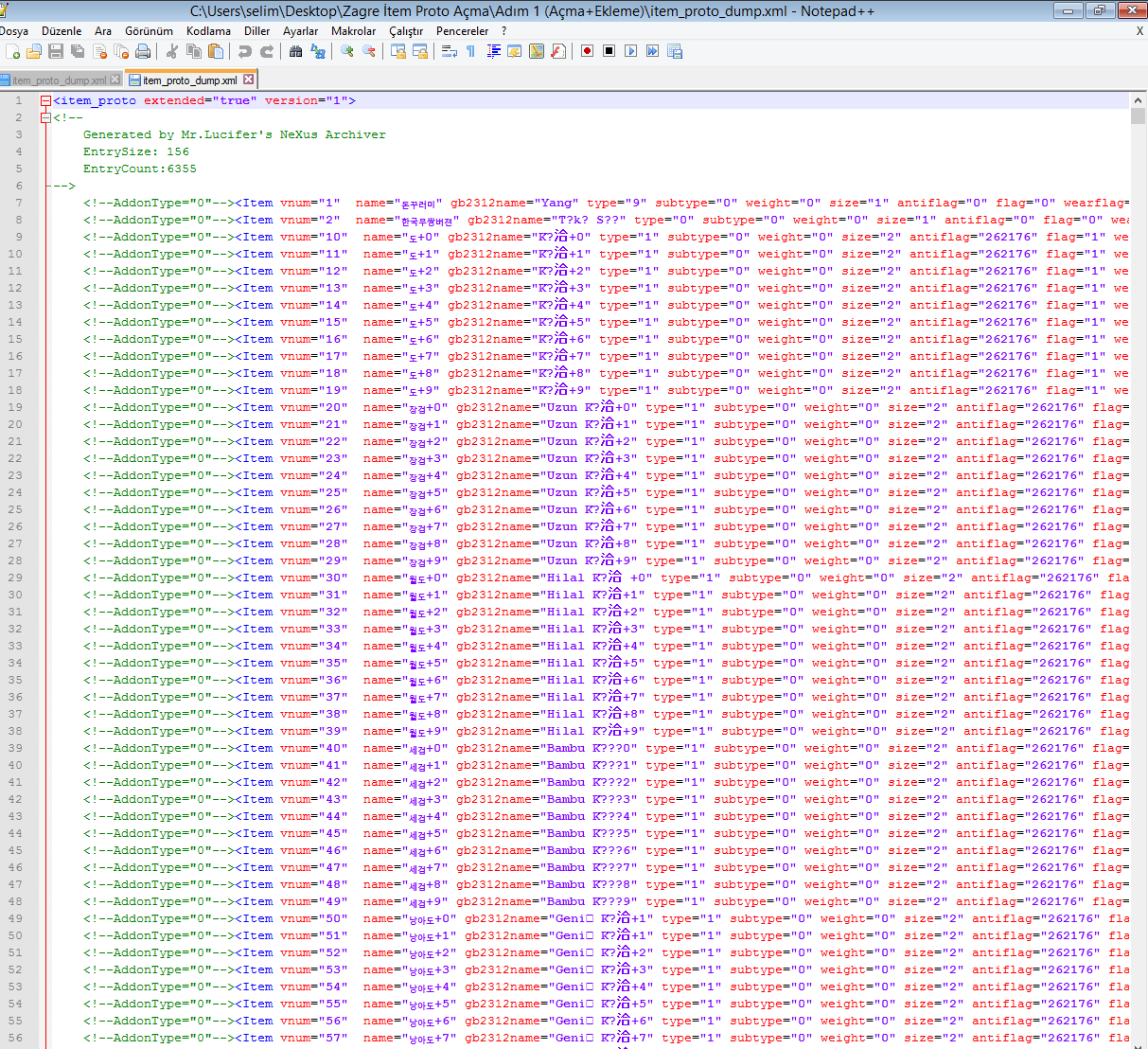Zoom in on the editor text
This screenshot has height=1049, width=1148.
[x=347, y=51]
